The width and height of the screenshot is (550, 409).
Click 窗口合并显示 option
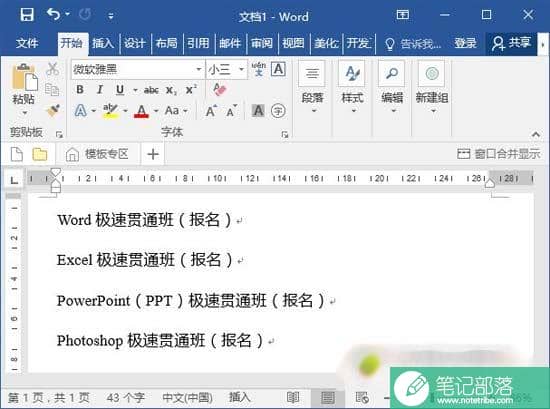[498, 154]
